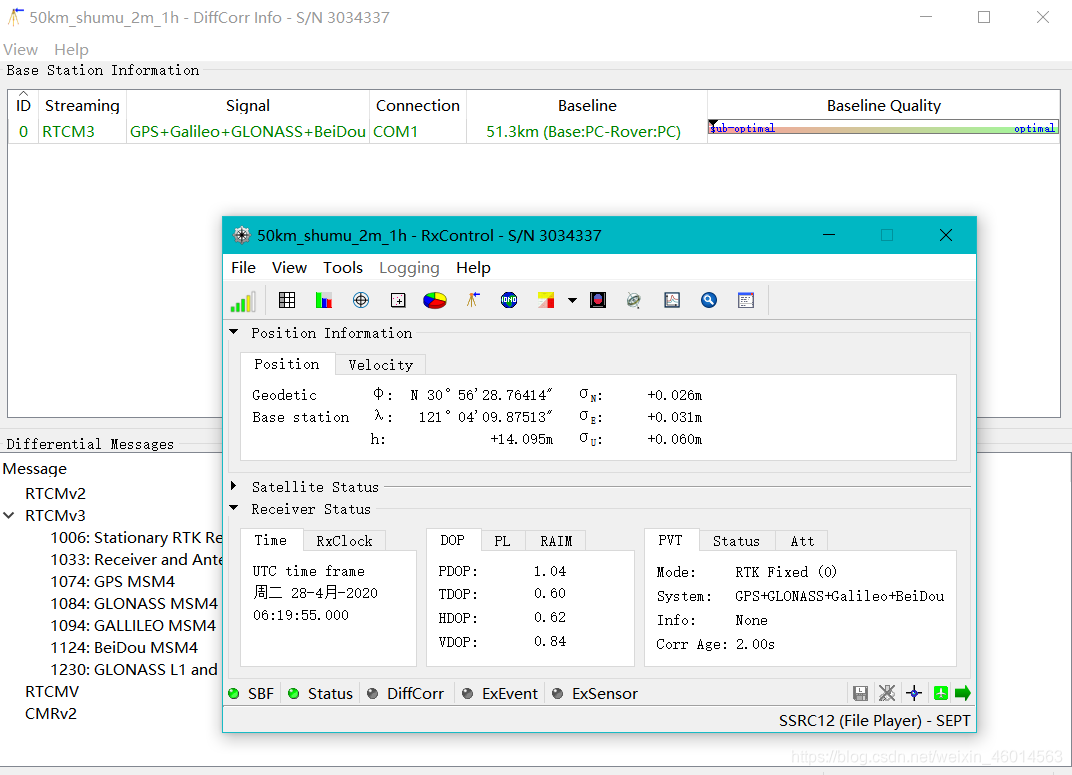The height and width of the screenshot is (775, 1072).
Task: Click the yellow and red square toolbar icon
Action: (546, 300)
